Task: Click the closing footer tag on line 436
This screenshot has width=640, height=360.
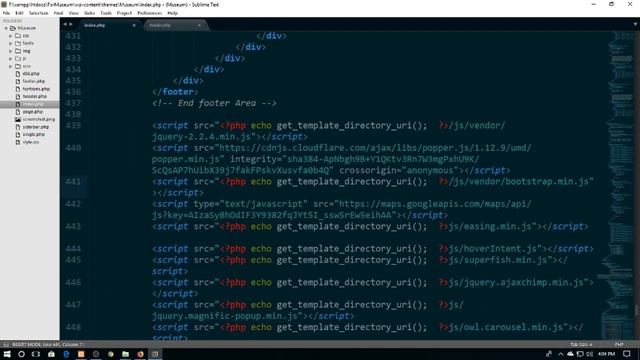Action: click(x=175, y=92)
